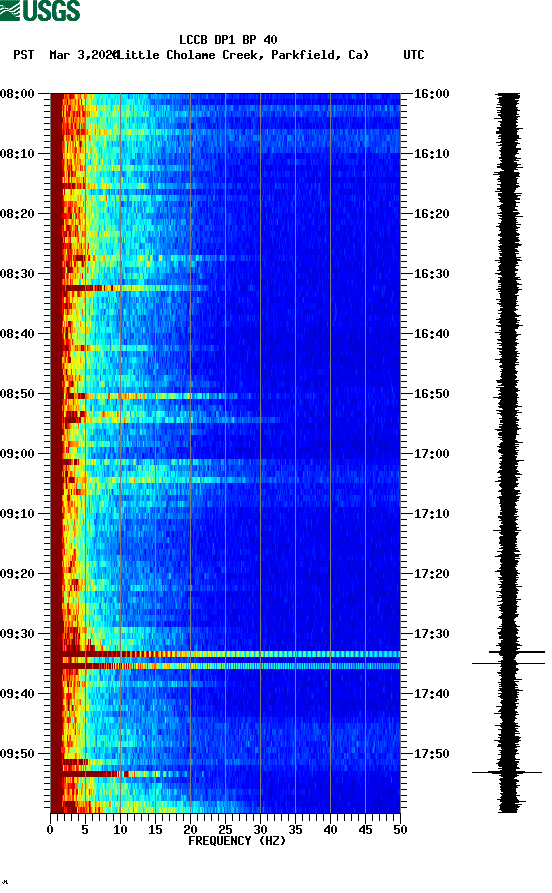Image resolution: width=552 pixels, height=893 pixels.
Task: Click the '17:00' UTC time label
Action: coord(431,454)
